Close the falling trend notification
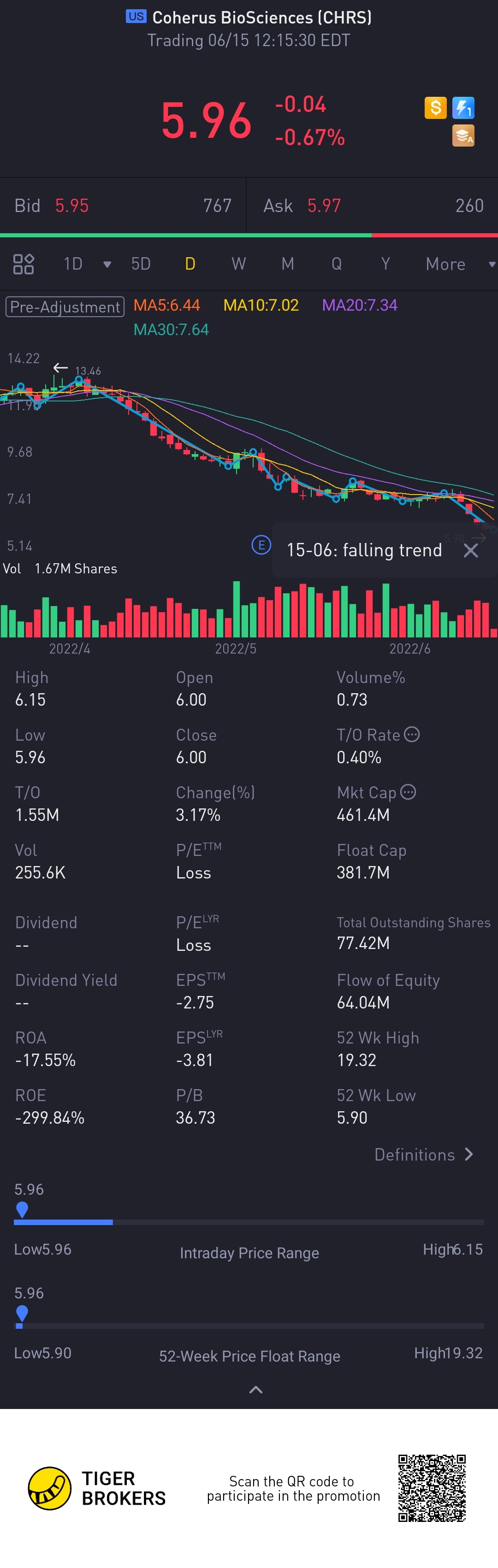 471,550
